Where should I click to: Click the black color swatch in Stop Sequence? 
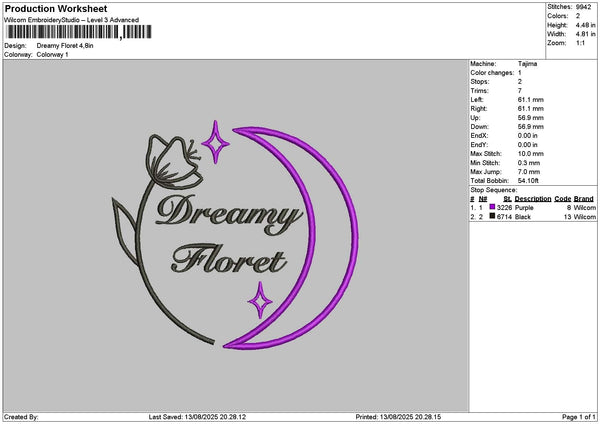[x=493, y=216]
